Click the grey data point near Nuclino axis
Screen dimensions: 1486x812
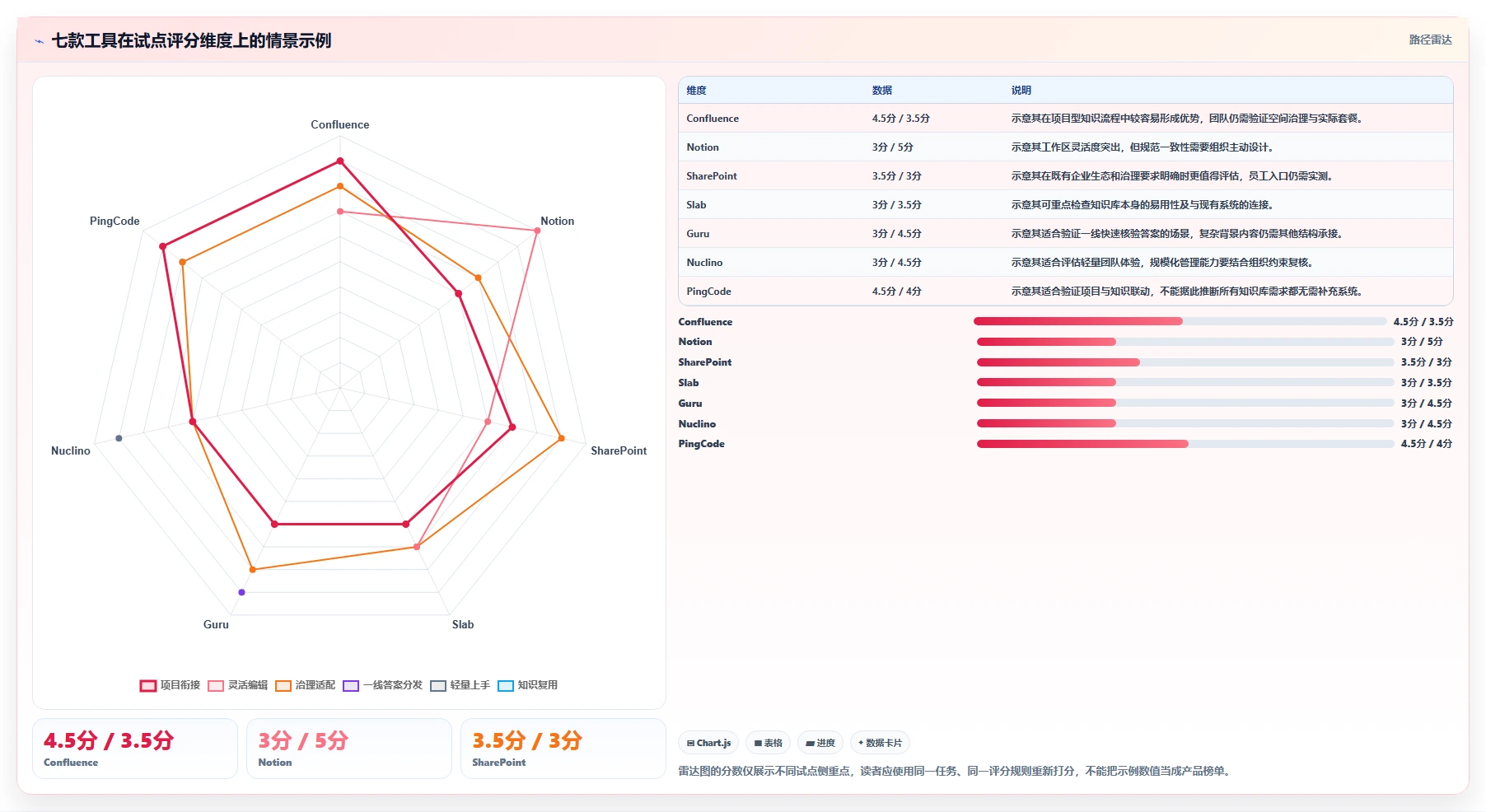119,438
